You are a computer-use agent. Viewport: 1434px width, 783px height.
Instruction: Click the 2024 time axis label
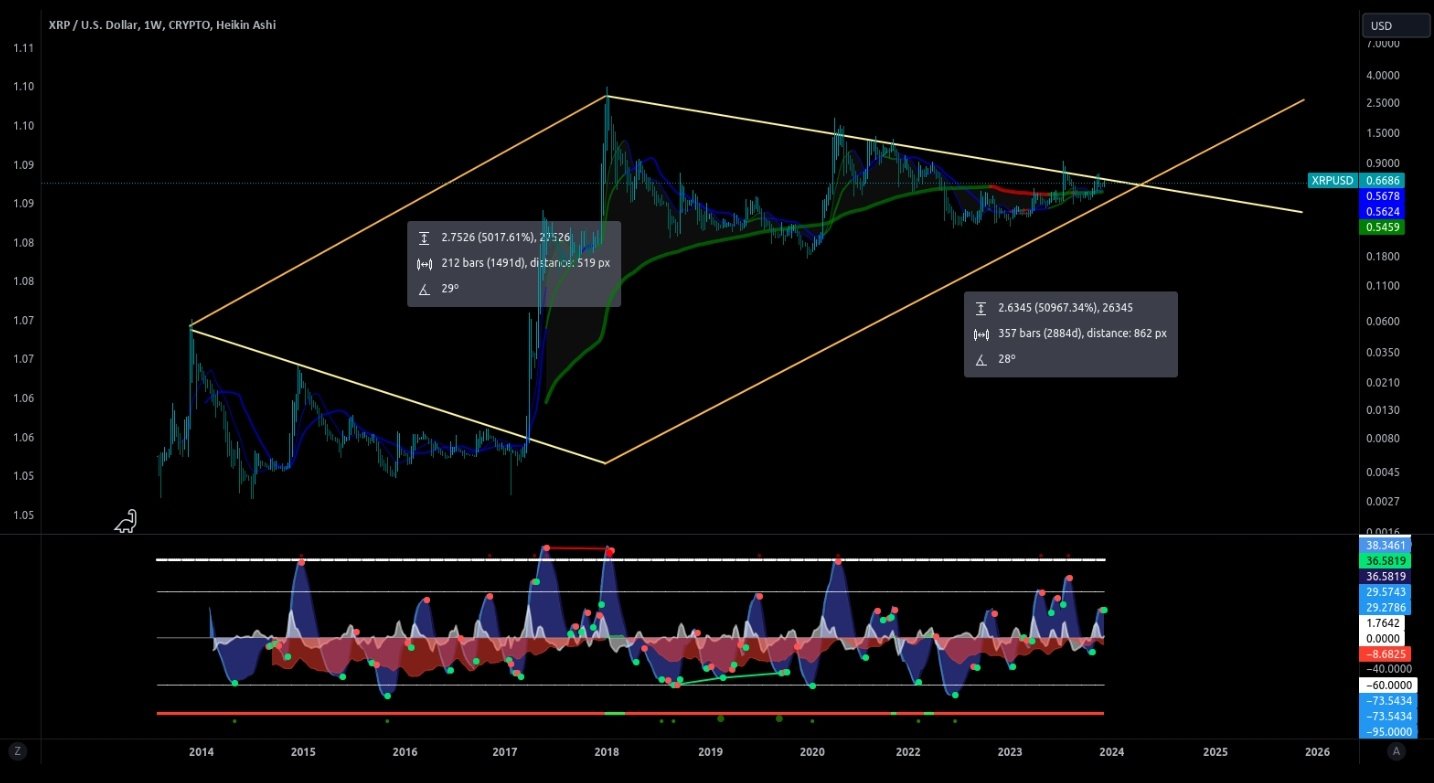click(1112, 751)
